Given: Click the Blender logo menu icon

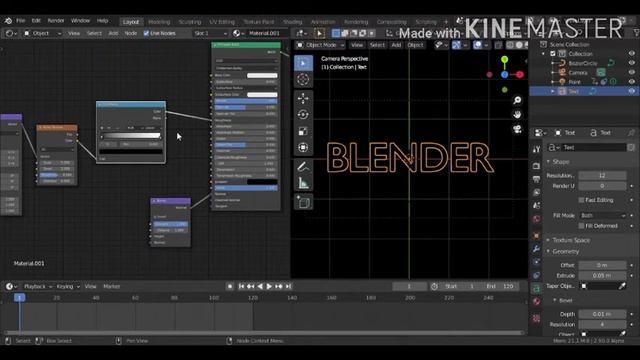Looking at the screenshot, I should pyautogui.click(x=8, y=20).
